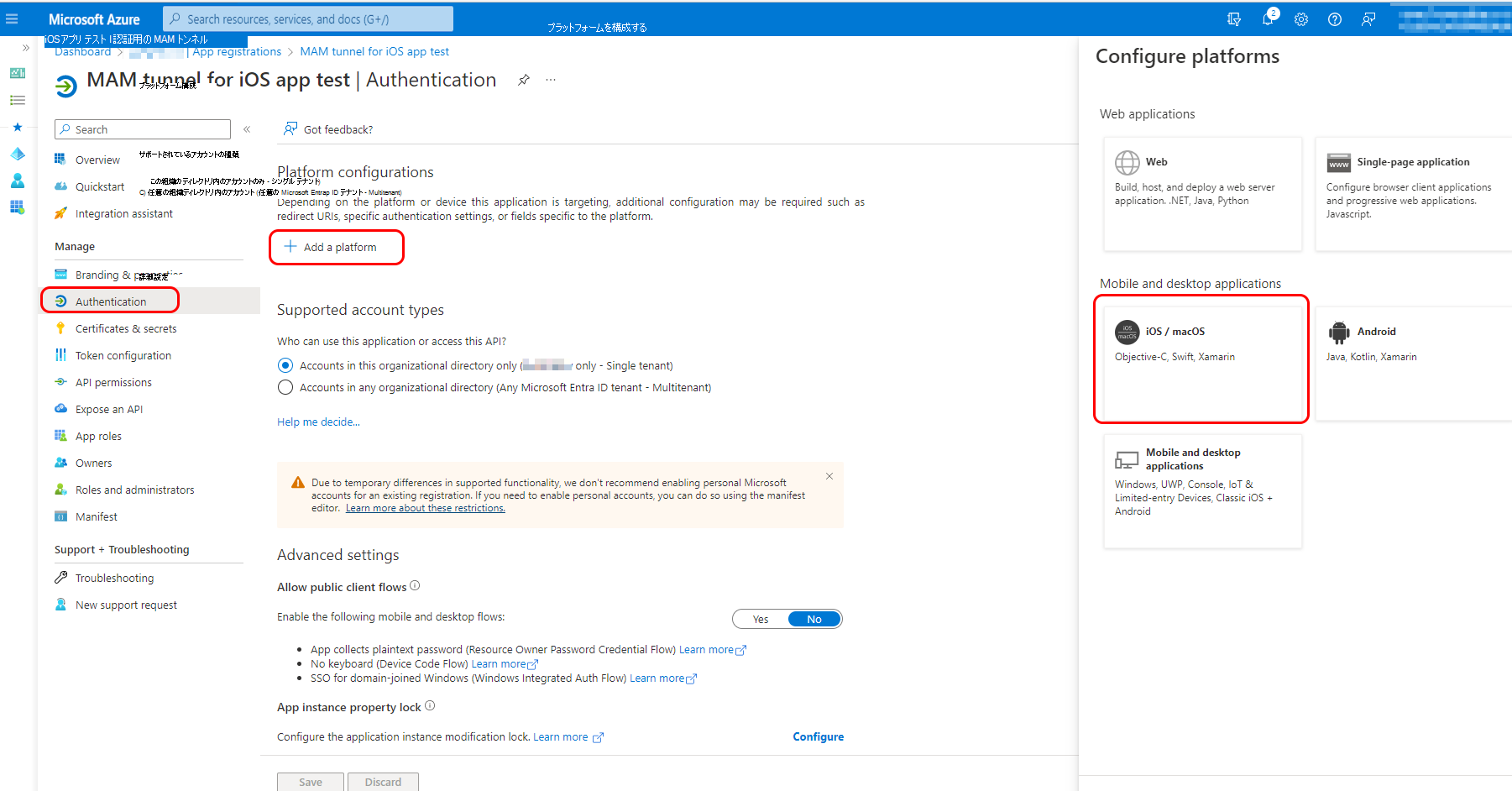Open New support request

tap(126, 605)
